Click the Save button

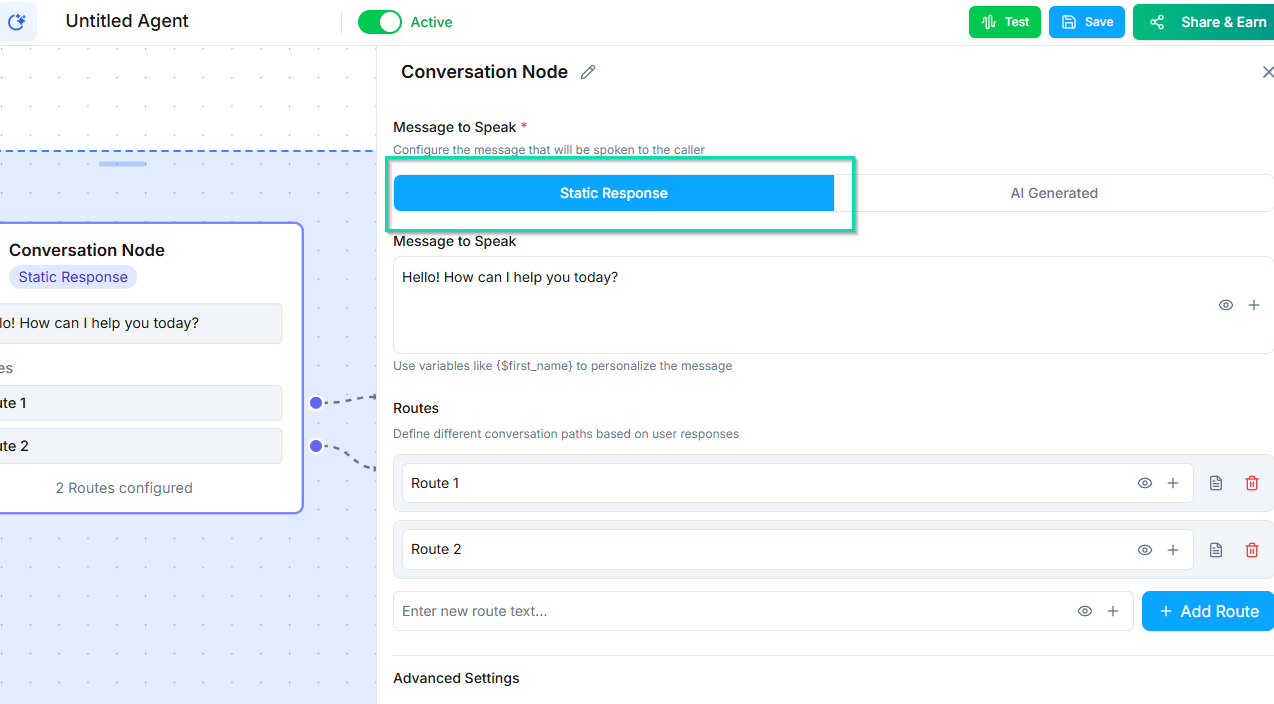[1086, 22]
